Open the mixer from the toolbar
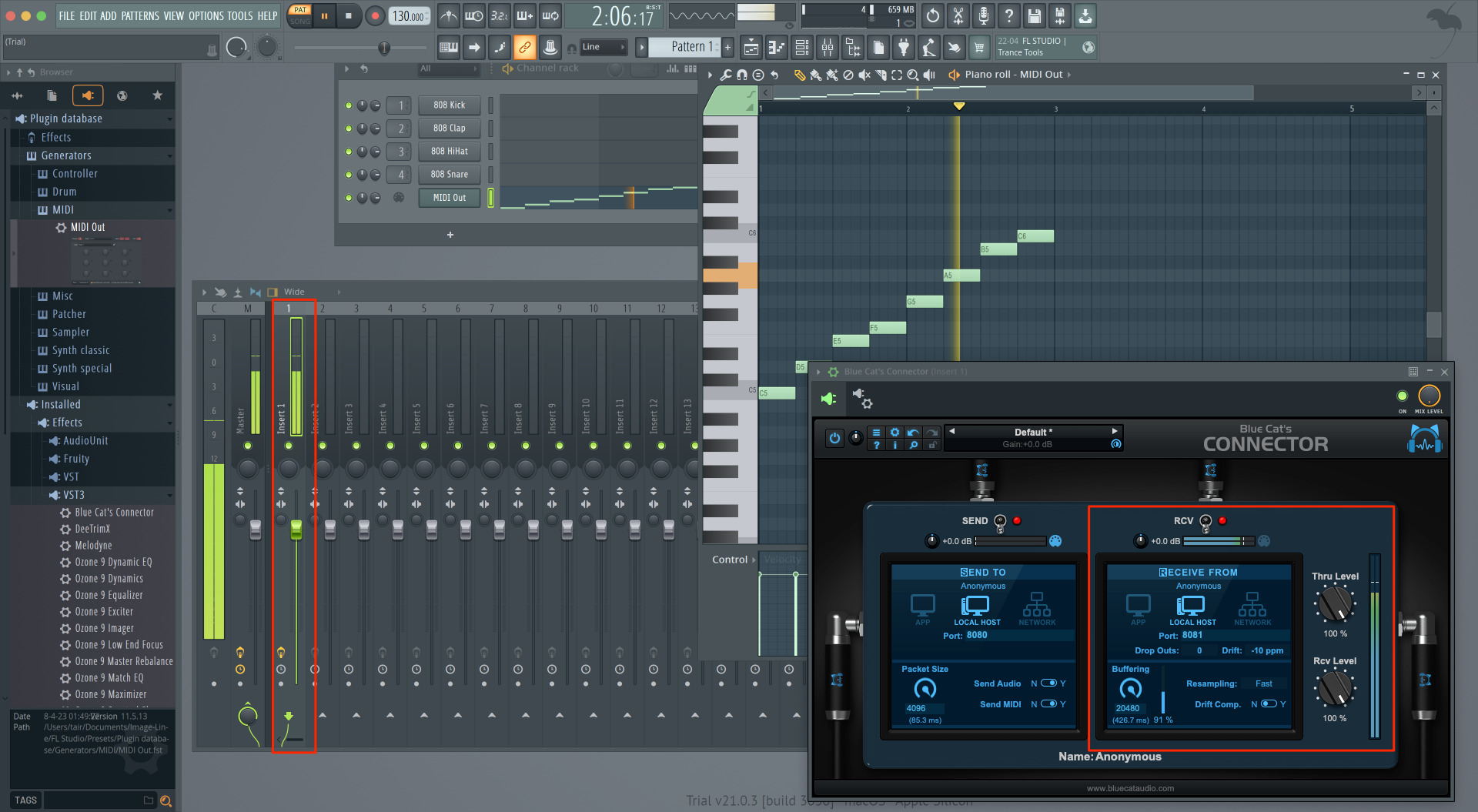Screen dimensions: 1478x812 click(x=828, y=48)
